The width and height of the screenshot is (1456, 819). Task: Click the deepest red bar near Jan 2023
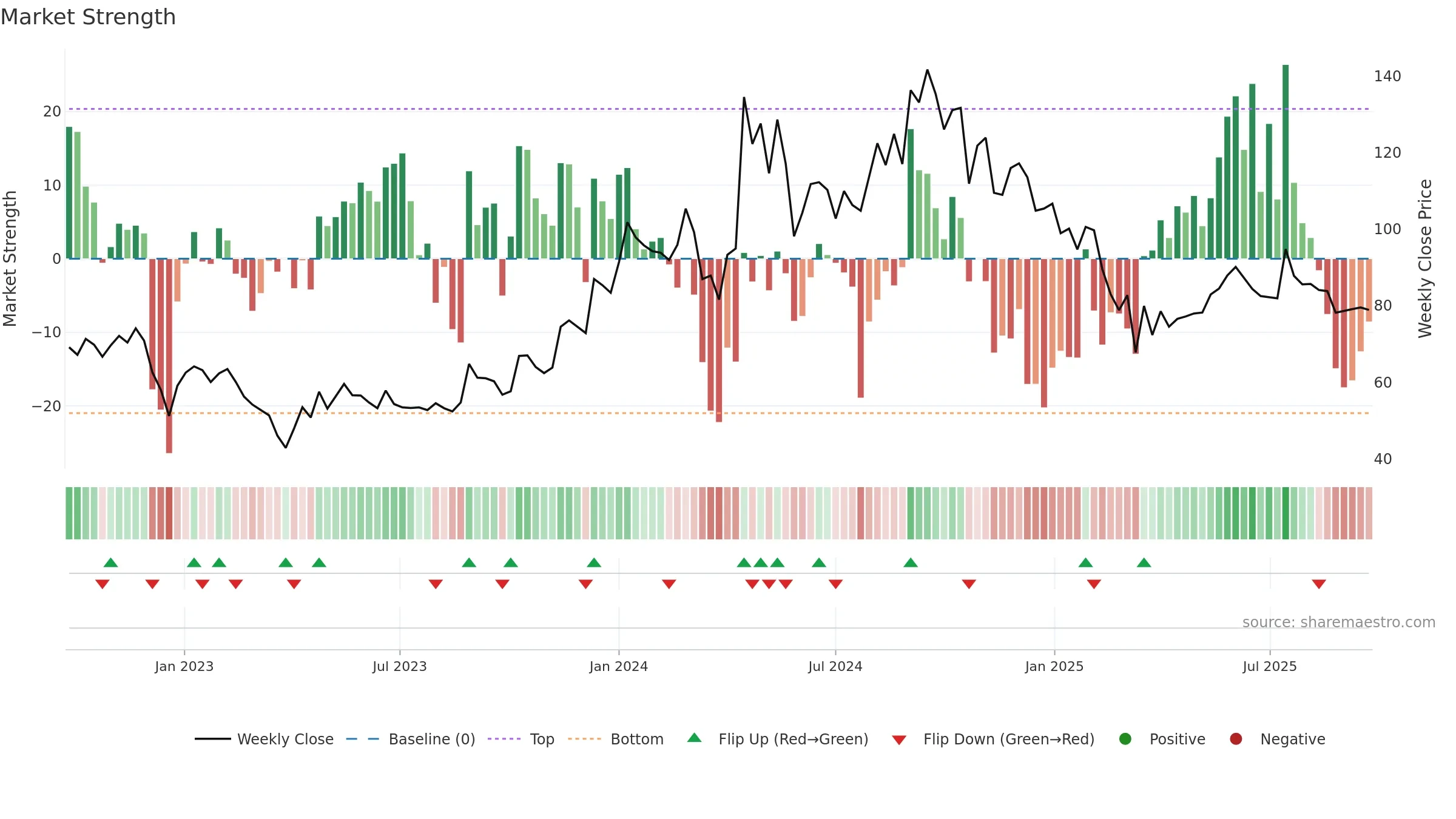169,356
